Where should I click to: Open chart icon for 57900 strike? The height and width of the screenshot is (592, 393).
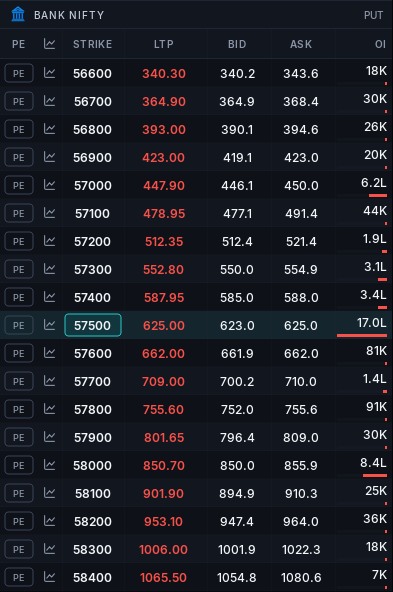tap(49, 437)
